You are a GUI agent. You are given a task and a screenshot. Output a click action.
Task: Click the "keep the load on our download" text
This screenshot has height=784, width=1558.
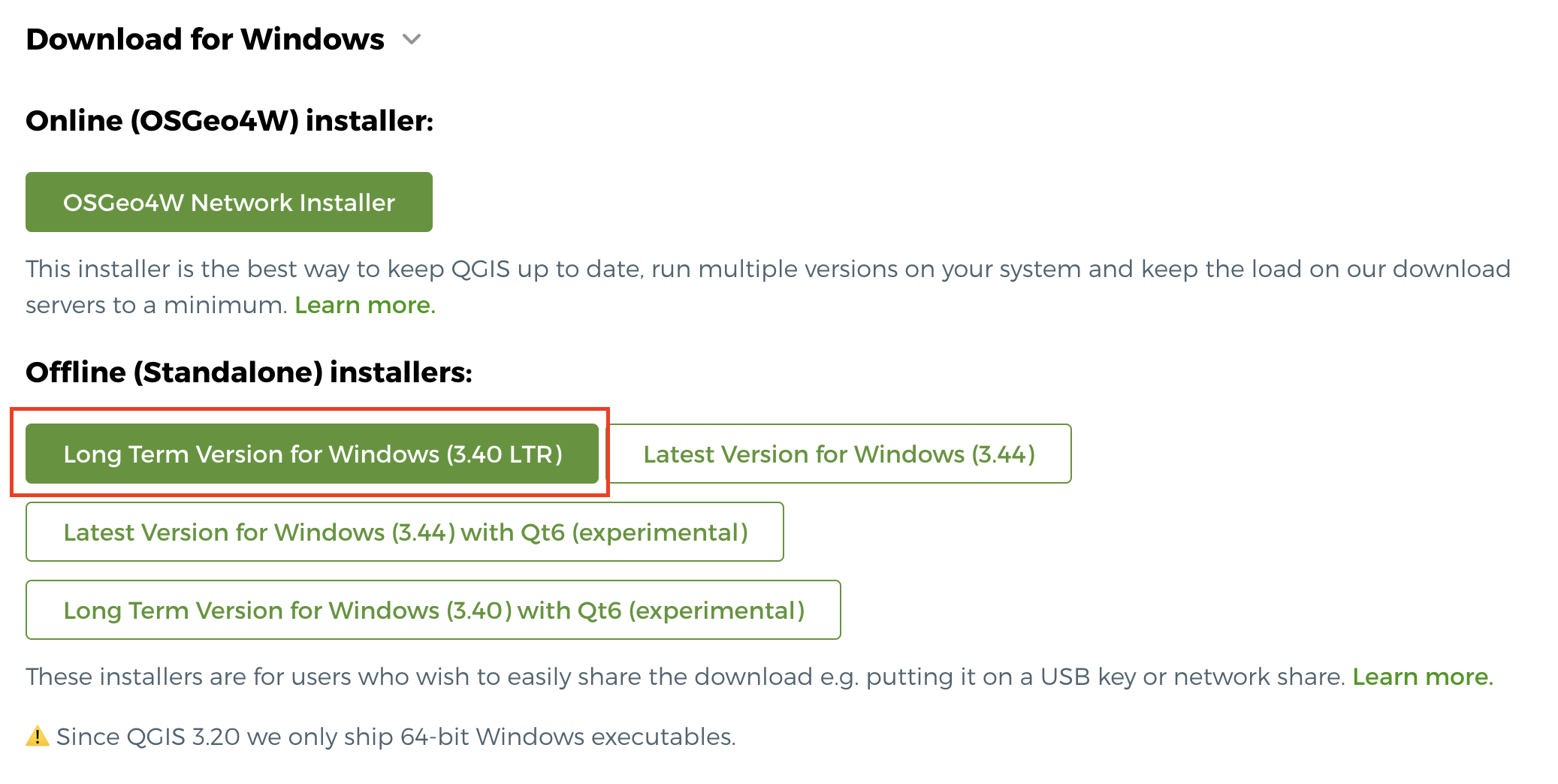1325,270
